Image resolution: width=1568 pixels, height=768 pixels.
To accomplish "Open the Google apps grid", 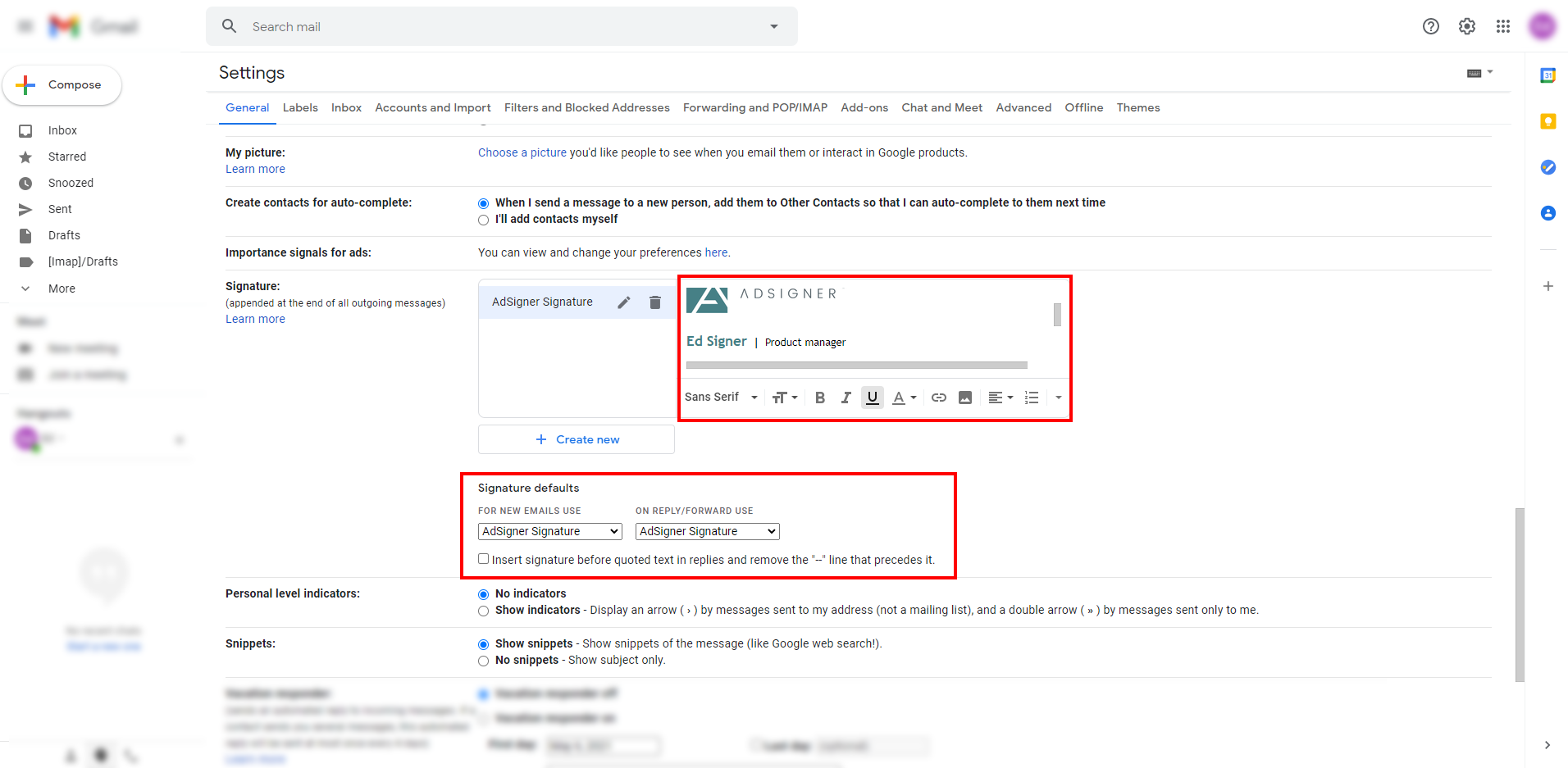I will click(x=1502, y=26).
